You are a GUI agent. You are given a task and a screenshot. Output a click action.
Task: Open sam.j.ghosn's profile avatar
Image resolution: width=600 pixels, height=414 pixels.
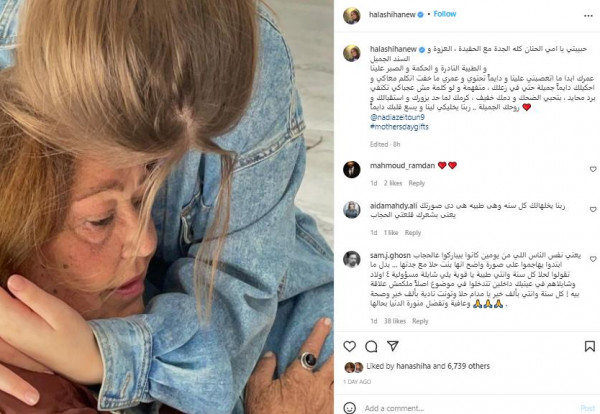click(351, 259)
